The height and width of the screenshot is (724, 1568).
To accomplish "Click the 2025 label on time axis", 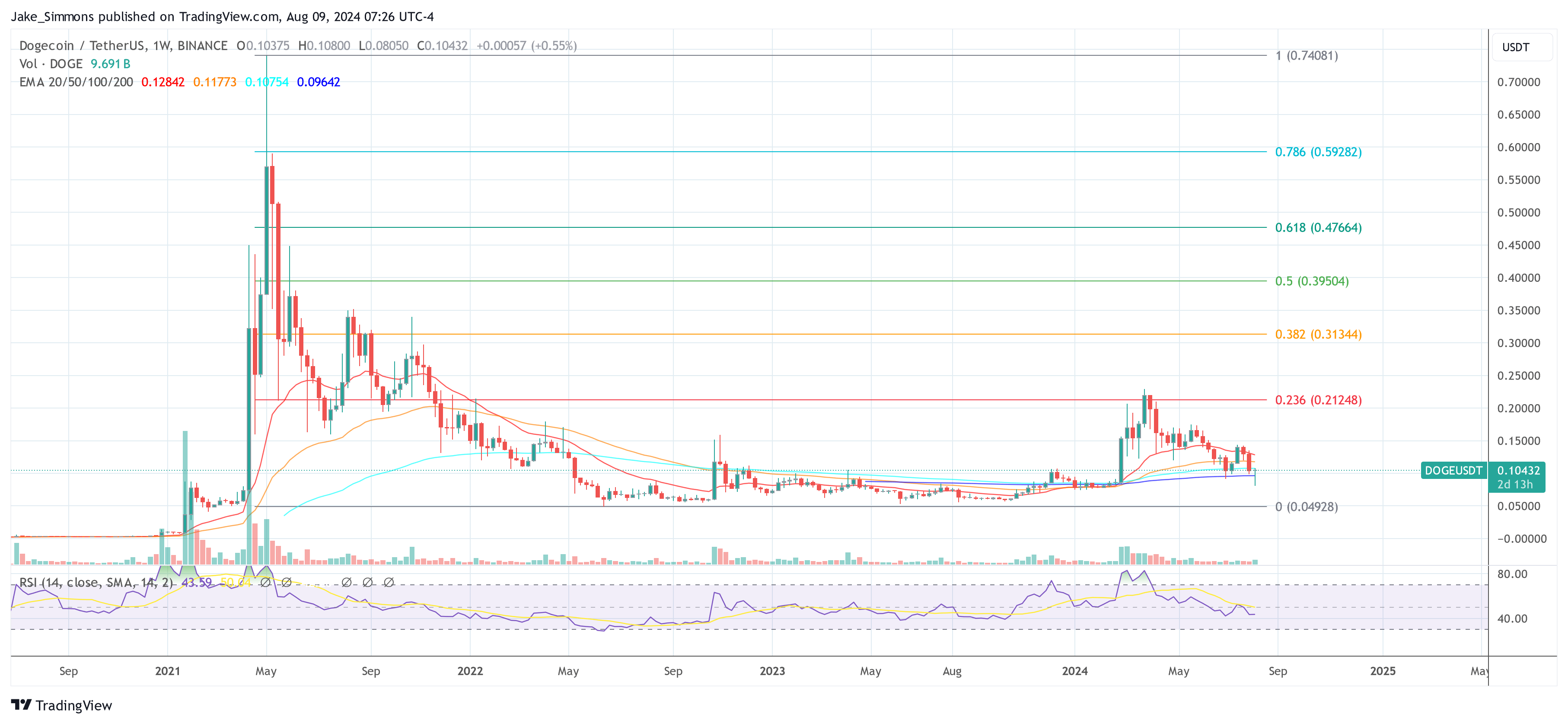I will (x=1383, y=671).
